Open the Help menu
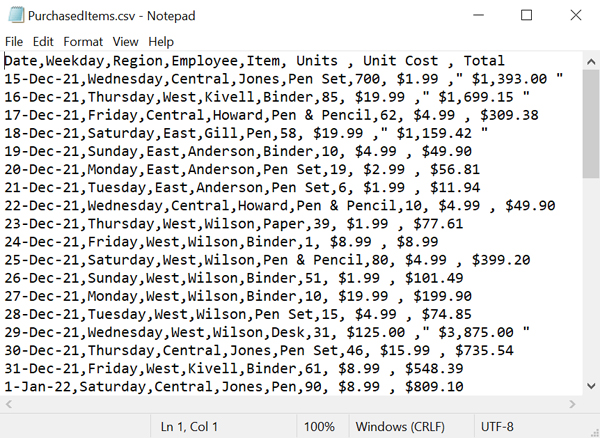600x438 pixels. [x=161, y=41]
